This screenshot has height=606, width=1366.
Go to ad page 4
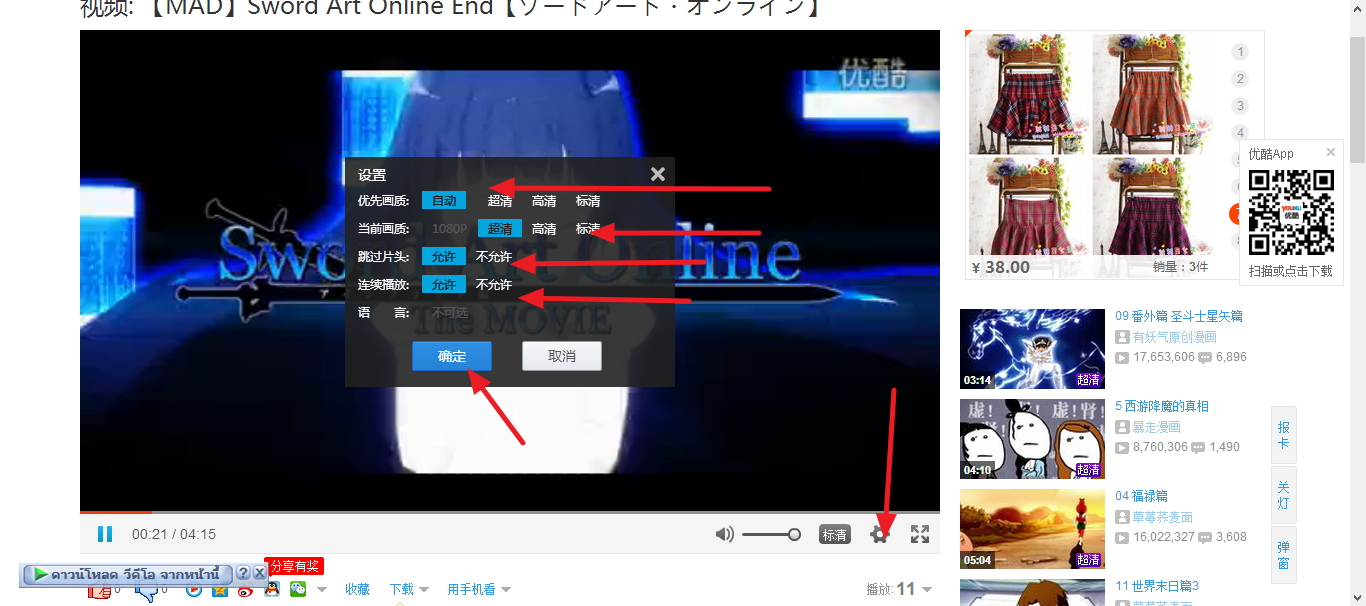pyautogui.click(x=1240, y=133)
